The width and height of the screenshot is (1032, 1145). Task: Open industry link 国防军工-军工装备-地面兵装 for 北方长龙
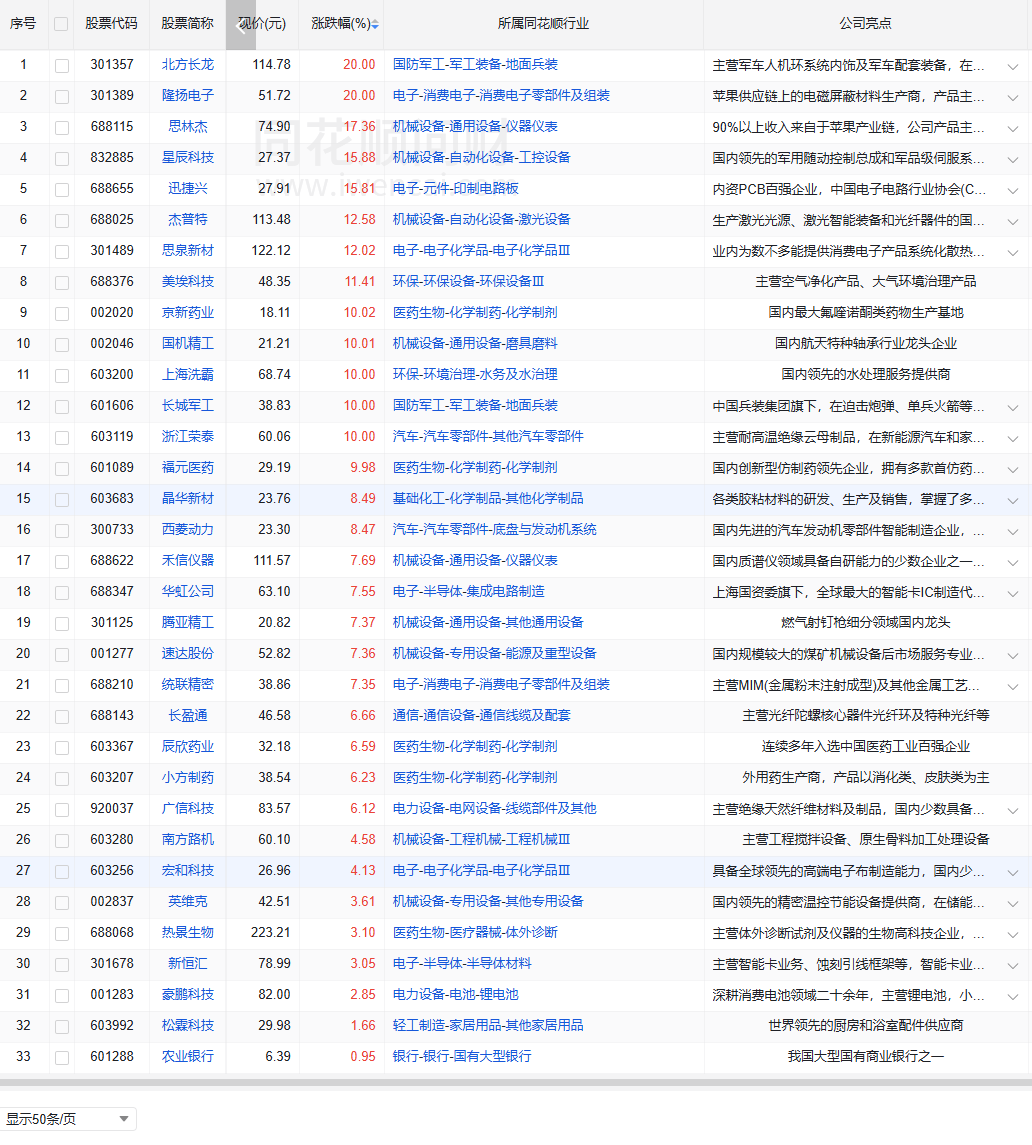(x=475, y=64)
